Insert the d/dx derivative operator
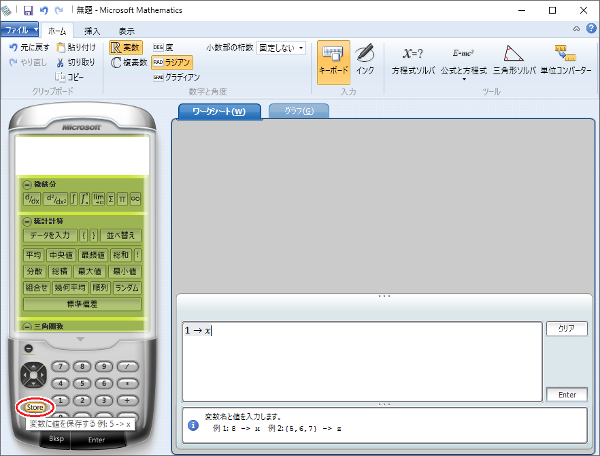The image size is (600, 456). (32, 199)
